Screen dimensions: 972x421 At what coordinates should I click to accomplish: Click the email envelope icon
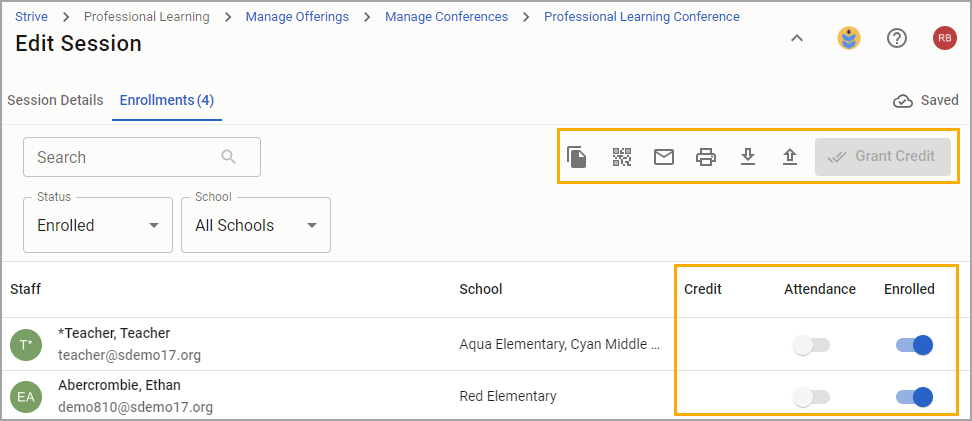point(664,157)
